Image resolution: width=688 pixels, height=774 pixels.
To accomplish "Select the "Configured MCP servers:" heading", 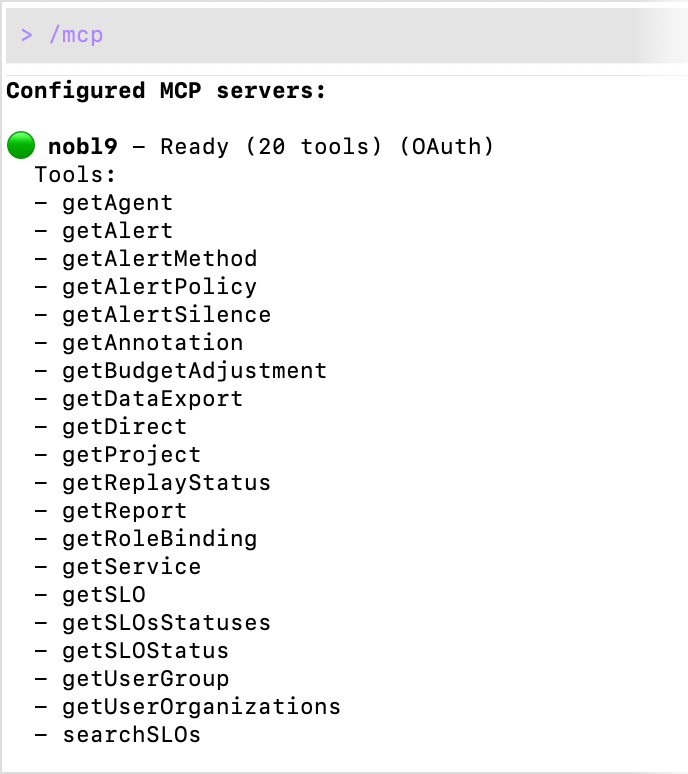I will 166,91.
